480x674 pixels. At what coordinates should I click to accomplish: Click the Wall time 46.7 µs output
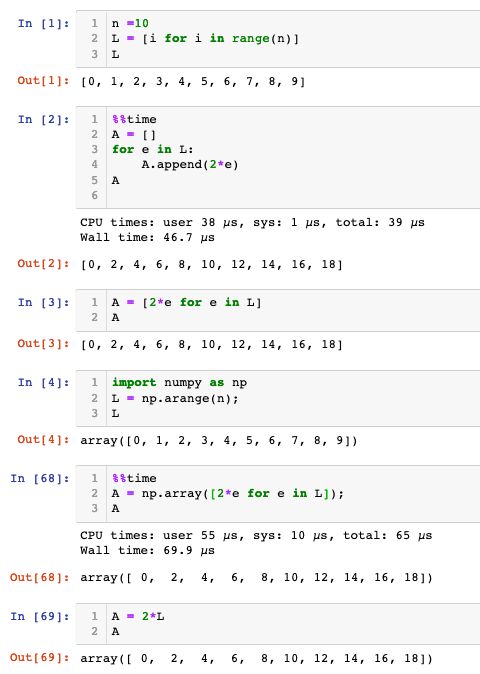(x=147, y=238)
